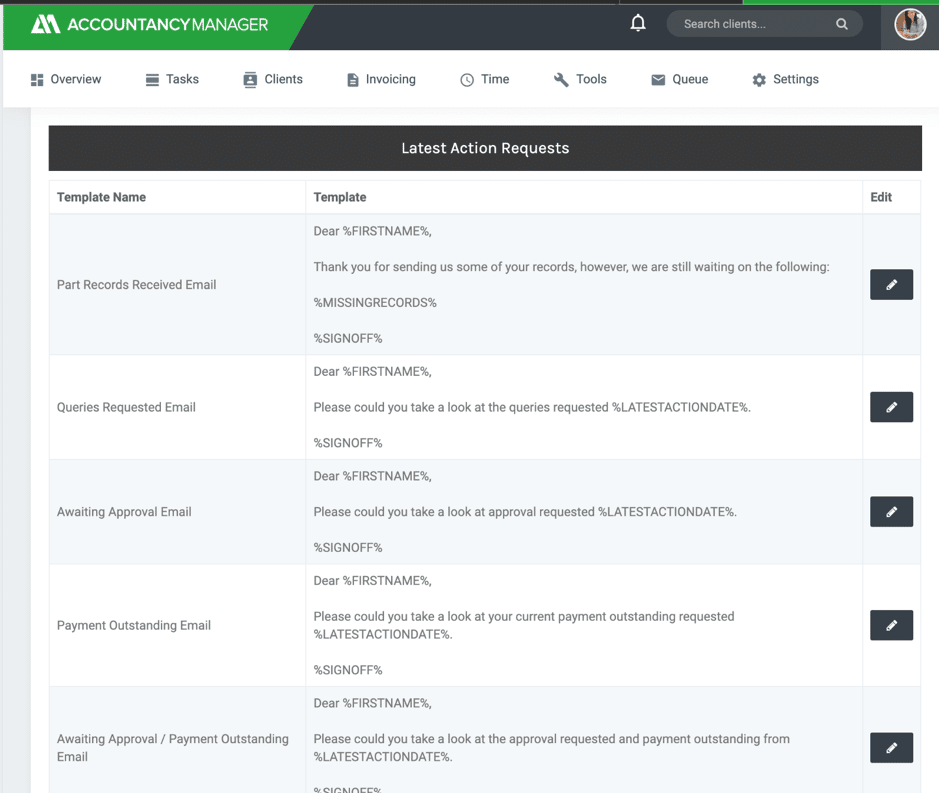Open the Settings menu

[x=785, y=79]
